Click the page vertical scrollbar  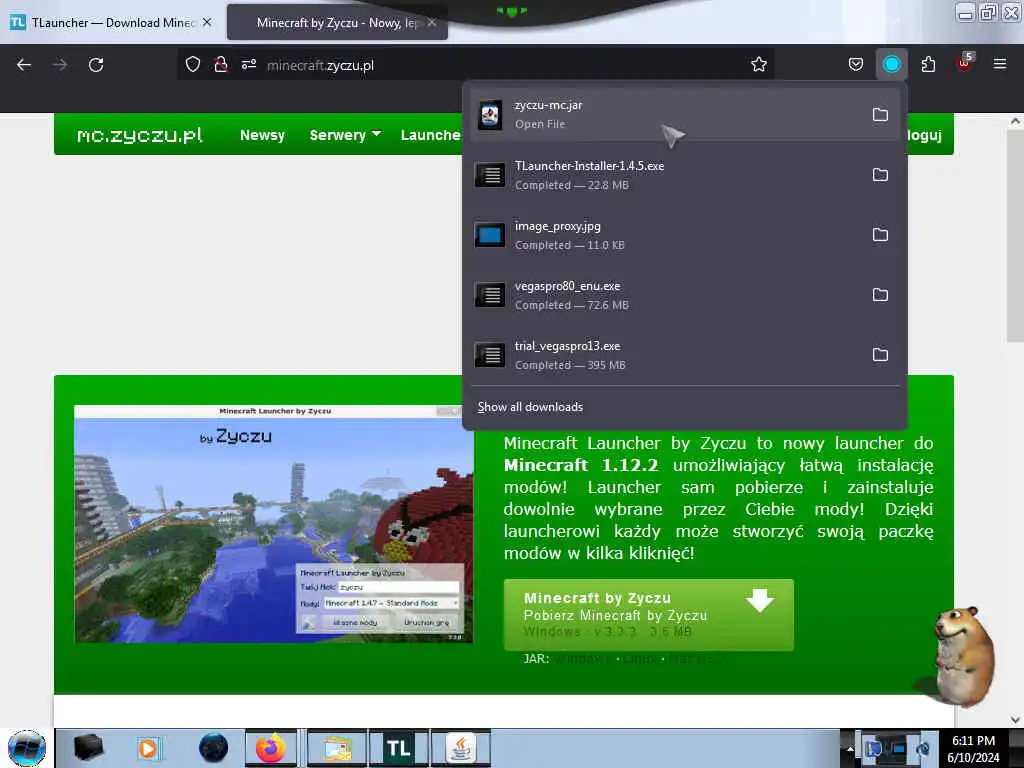pos(1015,236)
